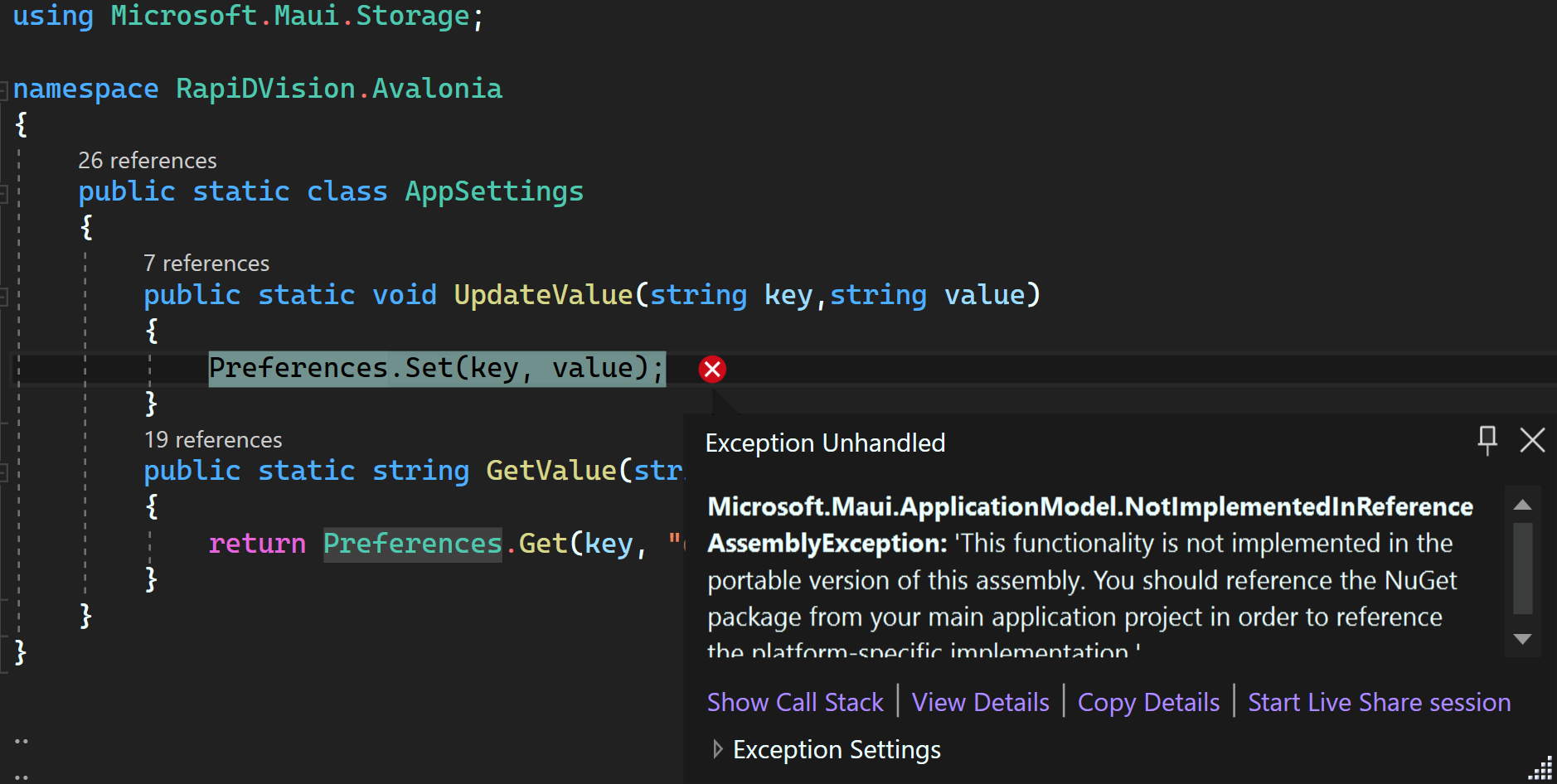Expand Exception Settings section
Screen dimensions: 1557x784
[x=718, y=749]
